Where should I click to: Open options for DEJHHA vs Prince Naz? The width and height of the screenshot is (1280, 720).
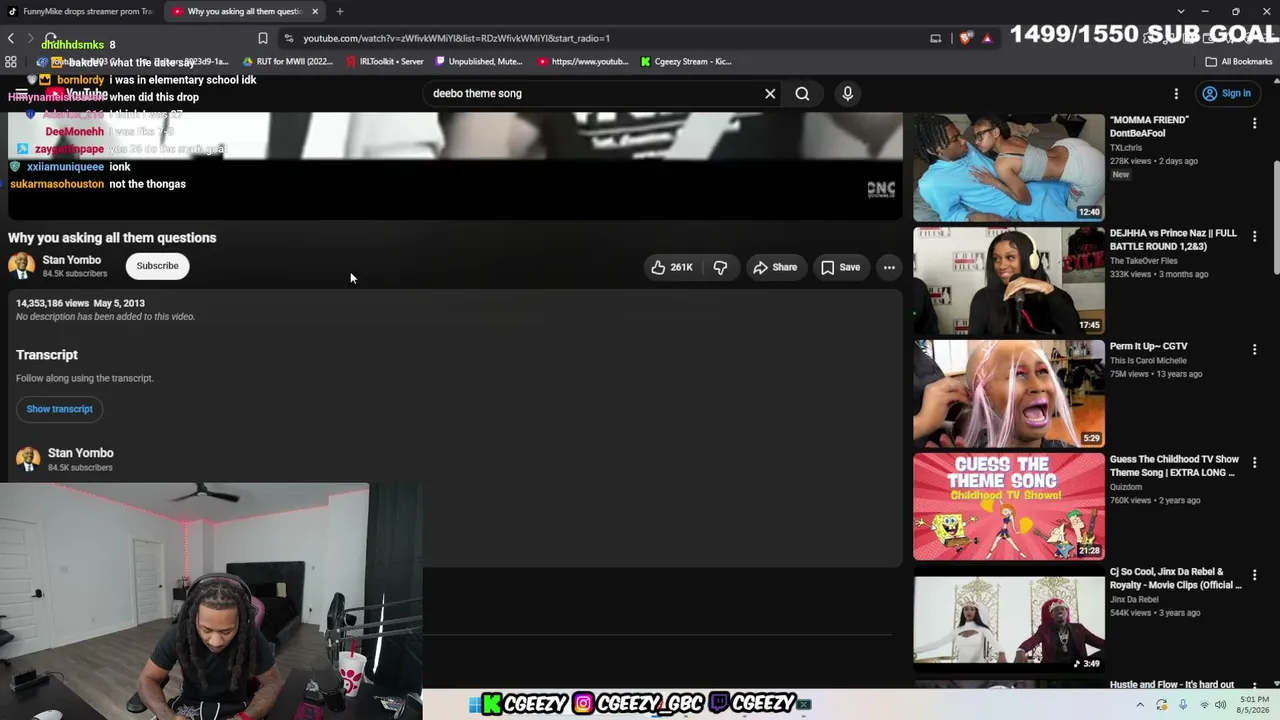click(x=1254, y=236)
